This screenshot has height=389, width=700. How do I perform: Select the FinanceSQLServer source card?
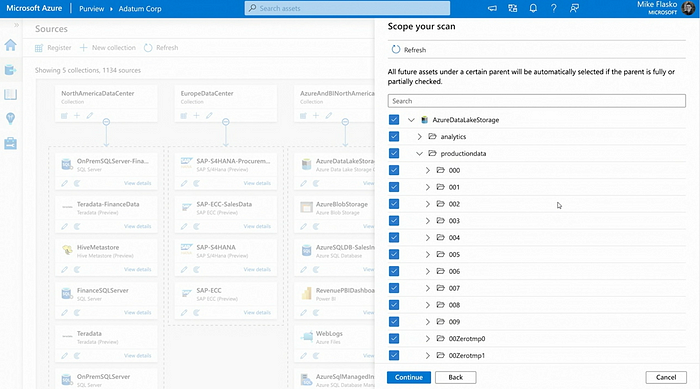(x=106, y=300)
